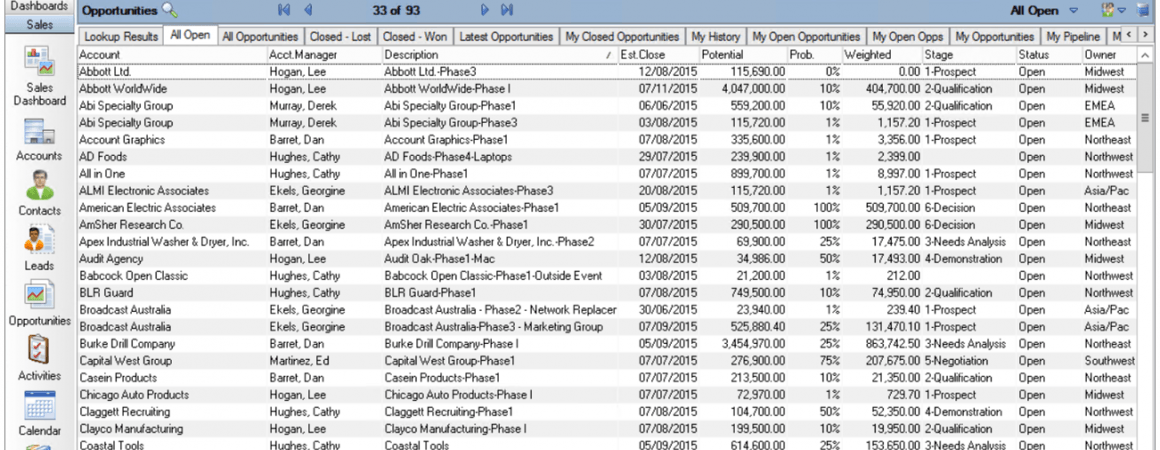Open the Leads sidebar icon

tap(39, 240)
